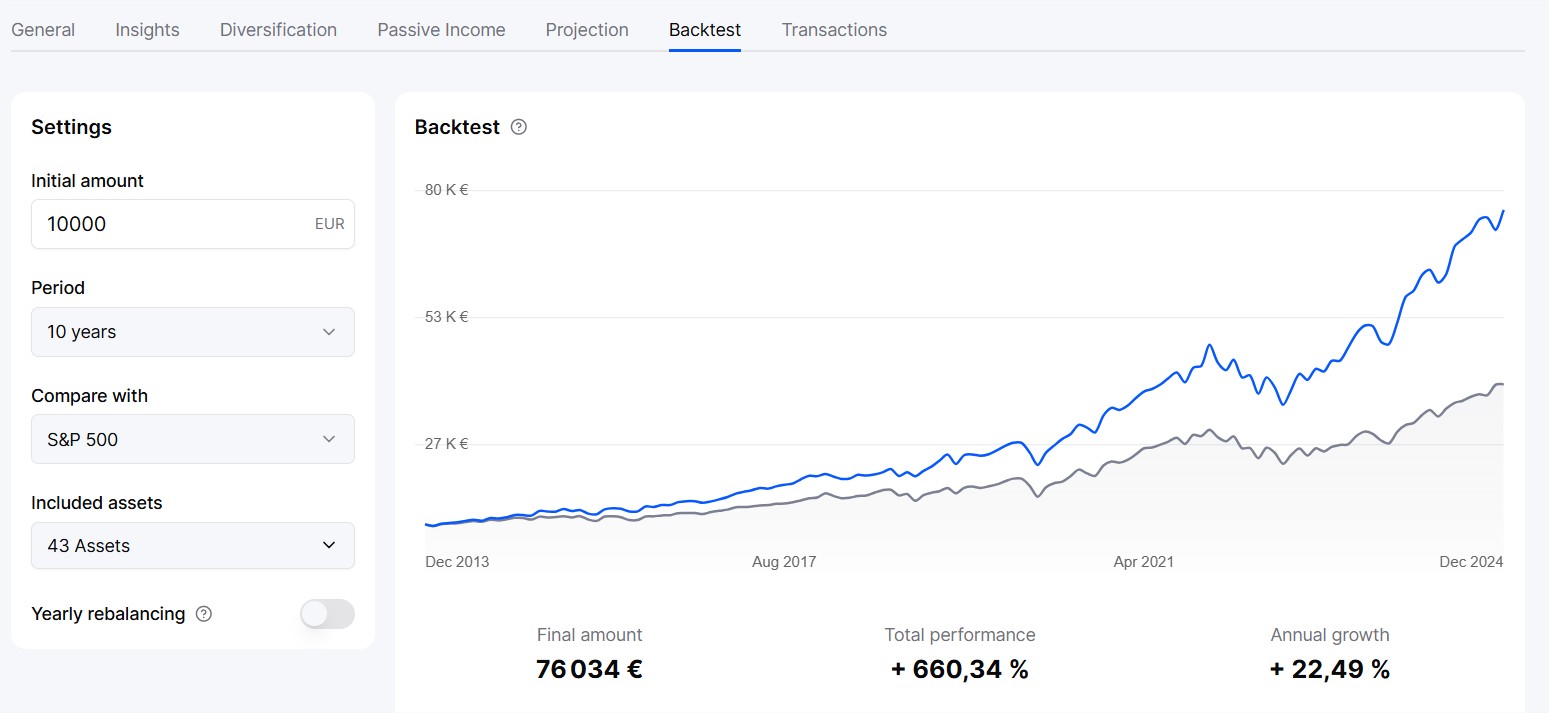Click the 27 K € axis label

(x=446, y=444)
